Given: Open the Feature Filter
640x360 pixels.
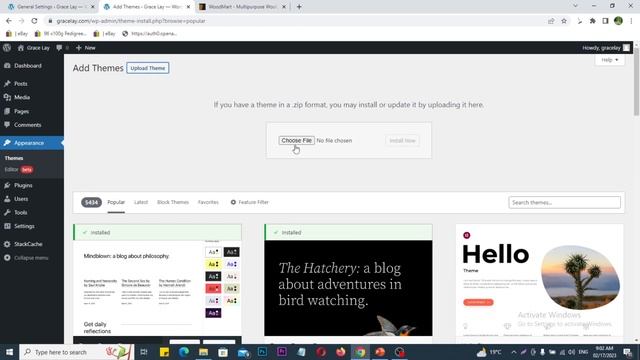Looking at the screenshot, I should coord(250,202).
